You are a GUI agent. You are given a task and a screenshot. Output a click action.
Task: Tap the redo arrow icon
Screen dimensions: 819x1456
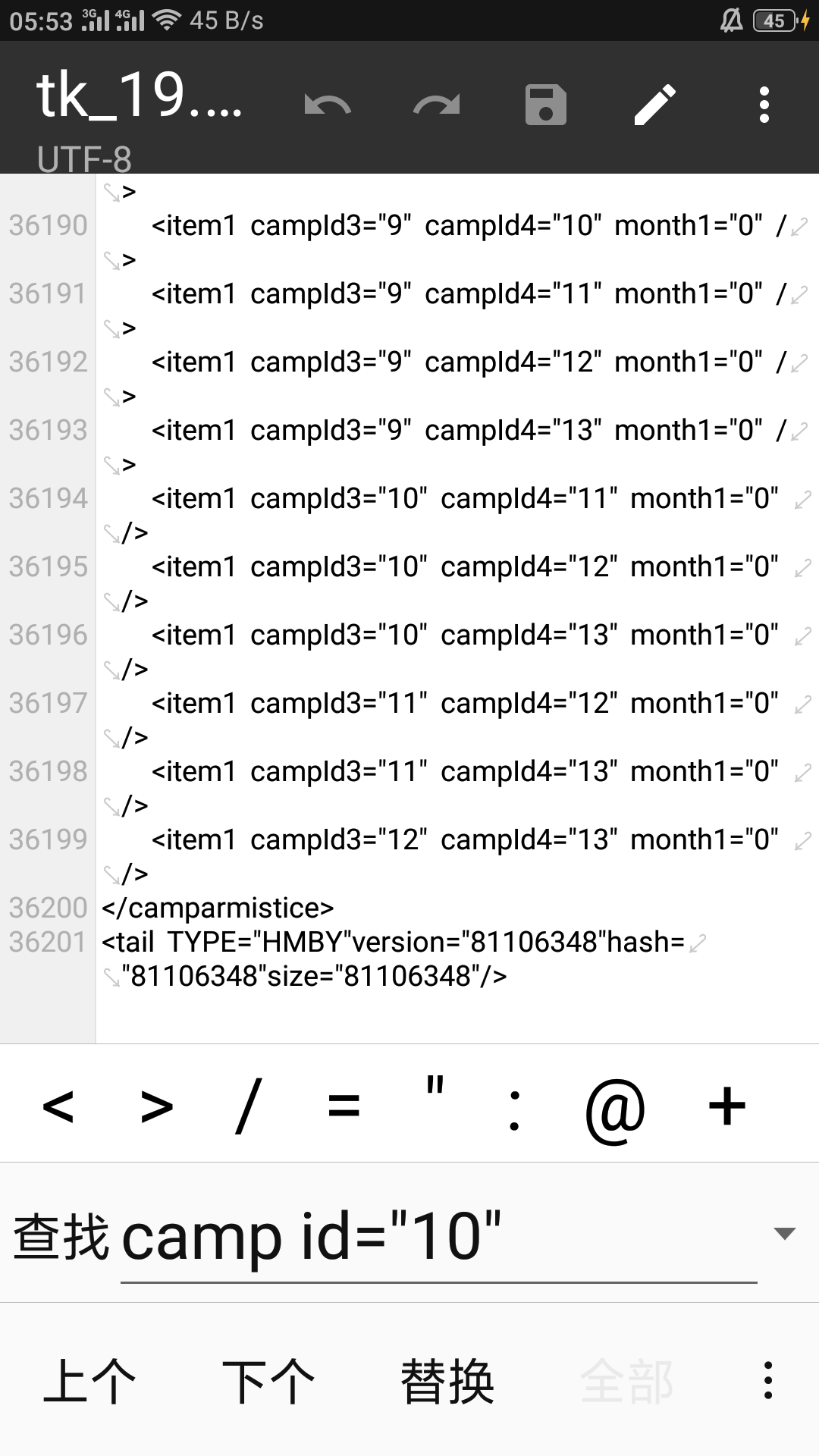point(437,105)
